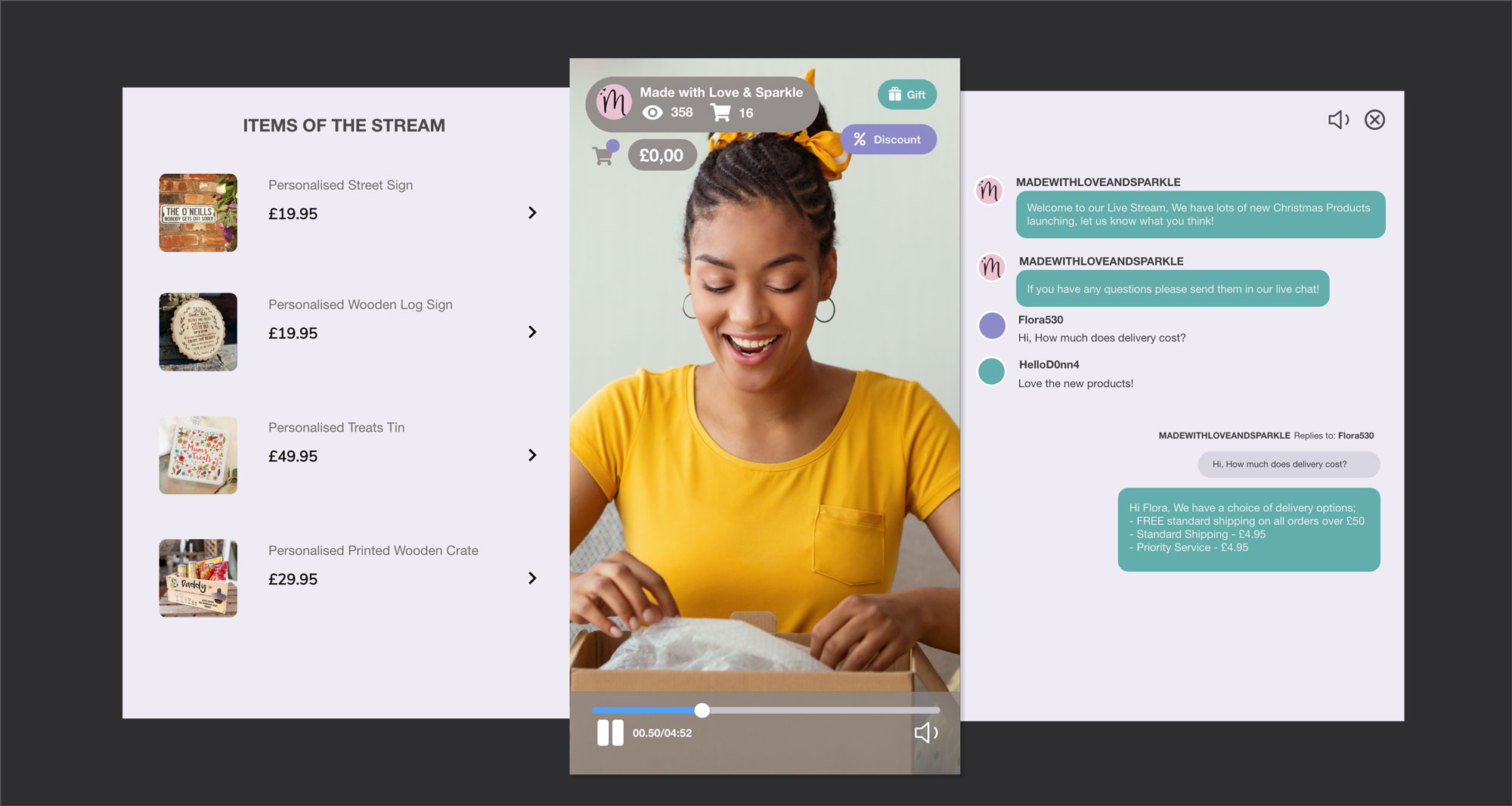Toggle the video player volume
1512x806 pixels.
point(925,732)
